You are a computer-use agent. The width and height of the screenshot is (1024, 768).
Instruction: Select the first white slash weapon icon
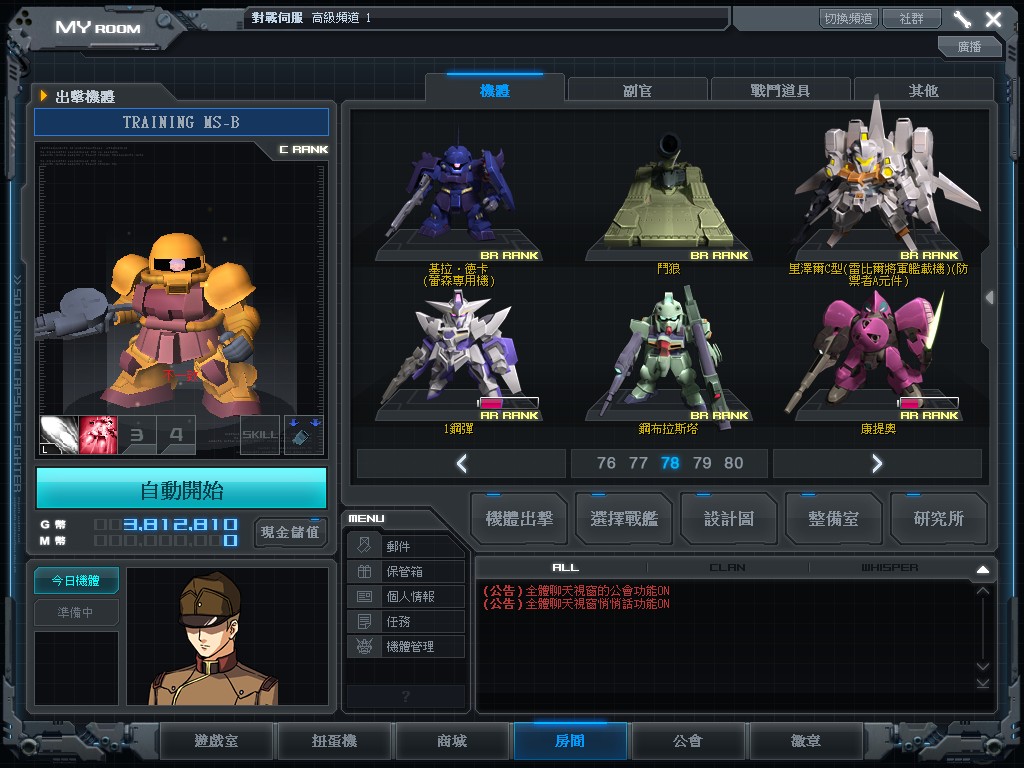point(59,434)
